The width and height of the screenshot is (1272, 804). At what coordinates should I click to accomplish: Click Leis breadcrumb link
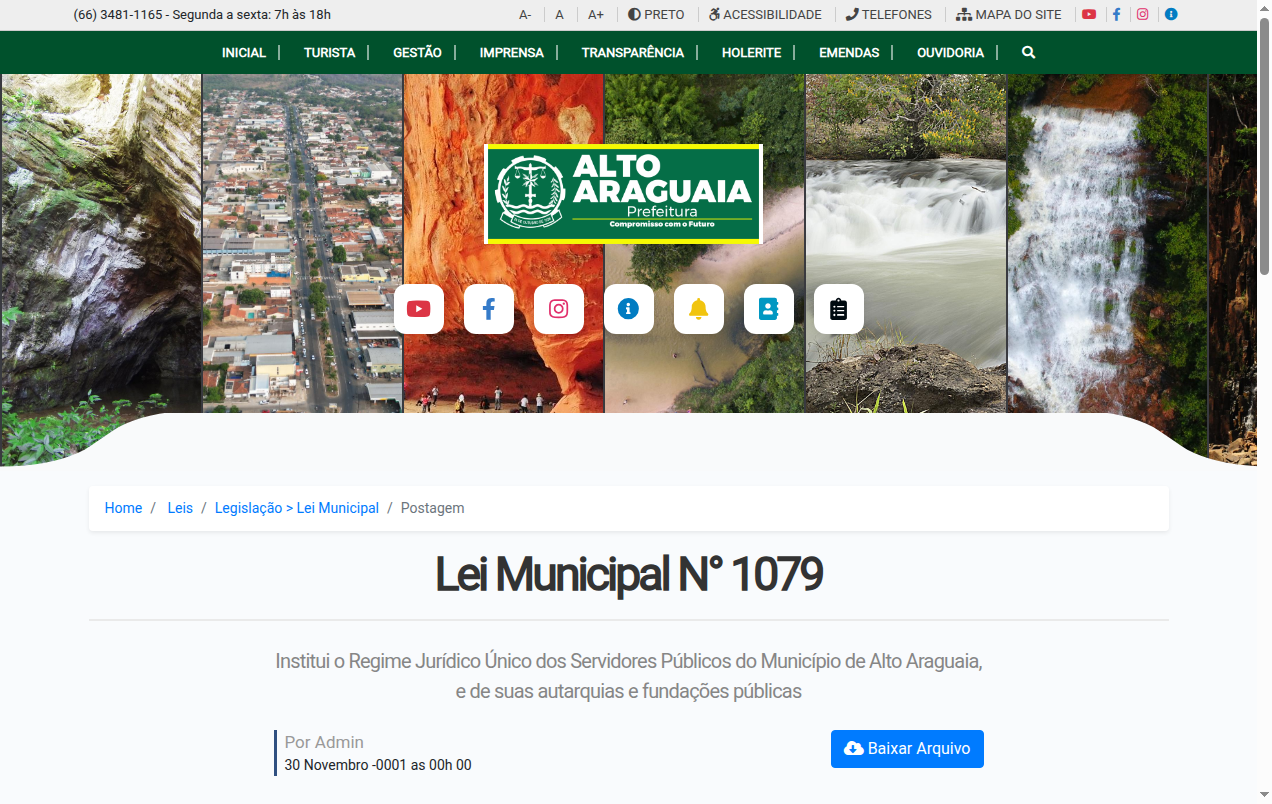point(180,508)
